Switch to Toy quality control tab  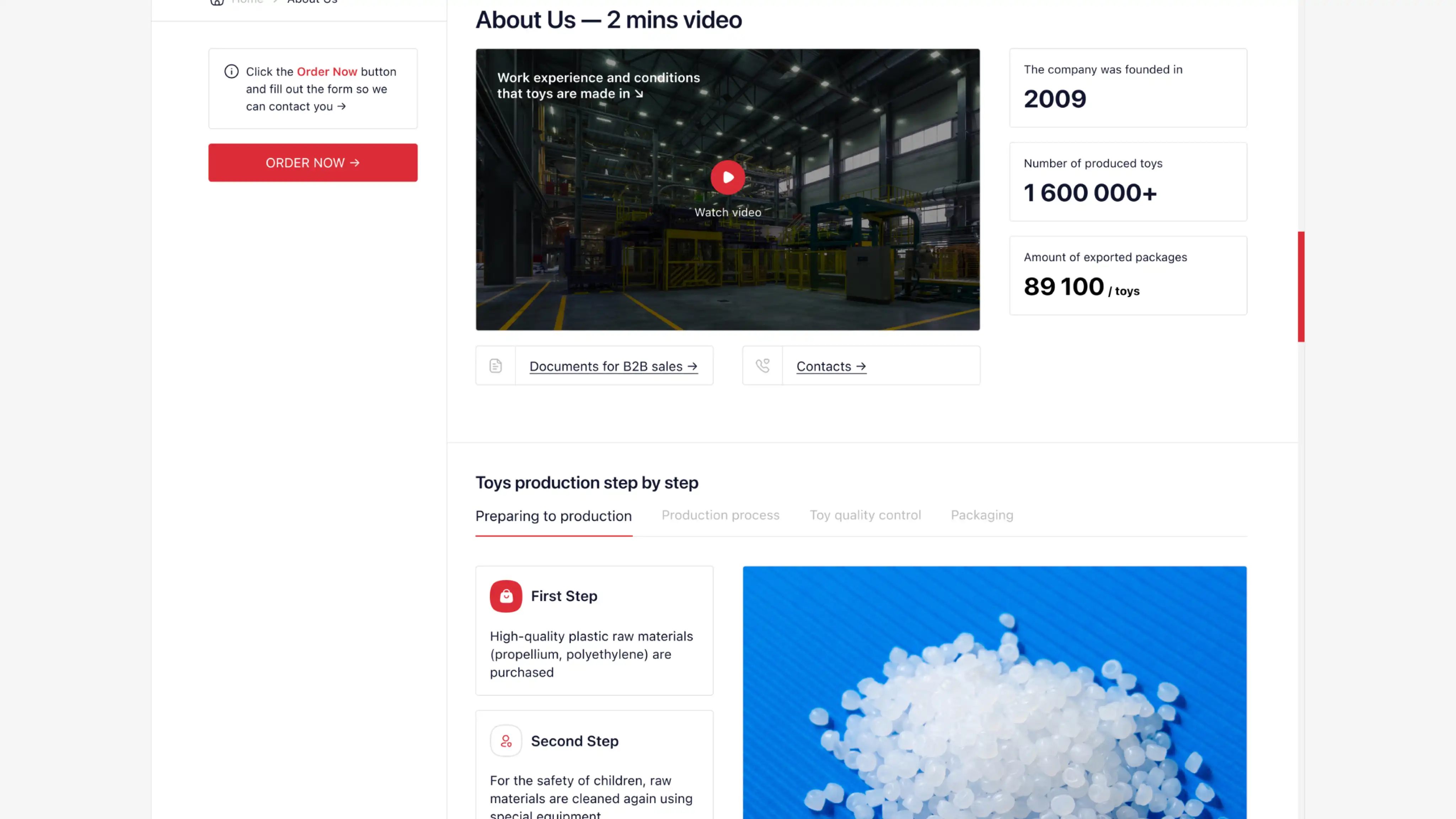click(x=865, y=515)
